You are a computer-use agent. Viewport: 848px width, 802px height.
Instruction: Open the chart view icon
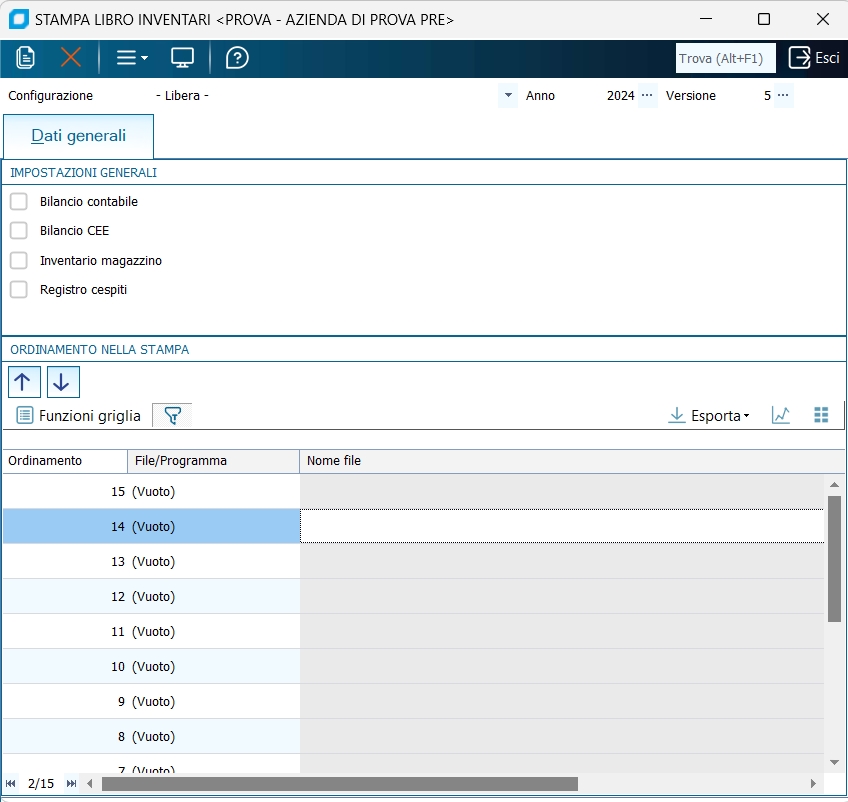point(781,415)
